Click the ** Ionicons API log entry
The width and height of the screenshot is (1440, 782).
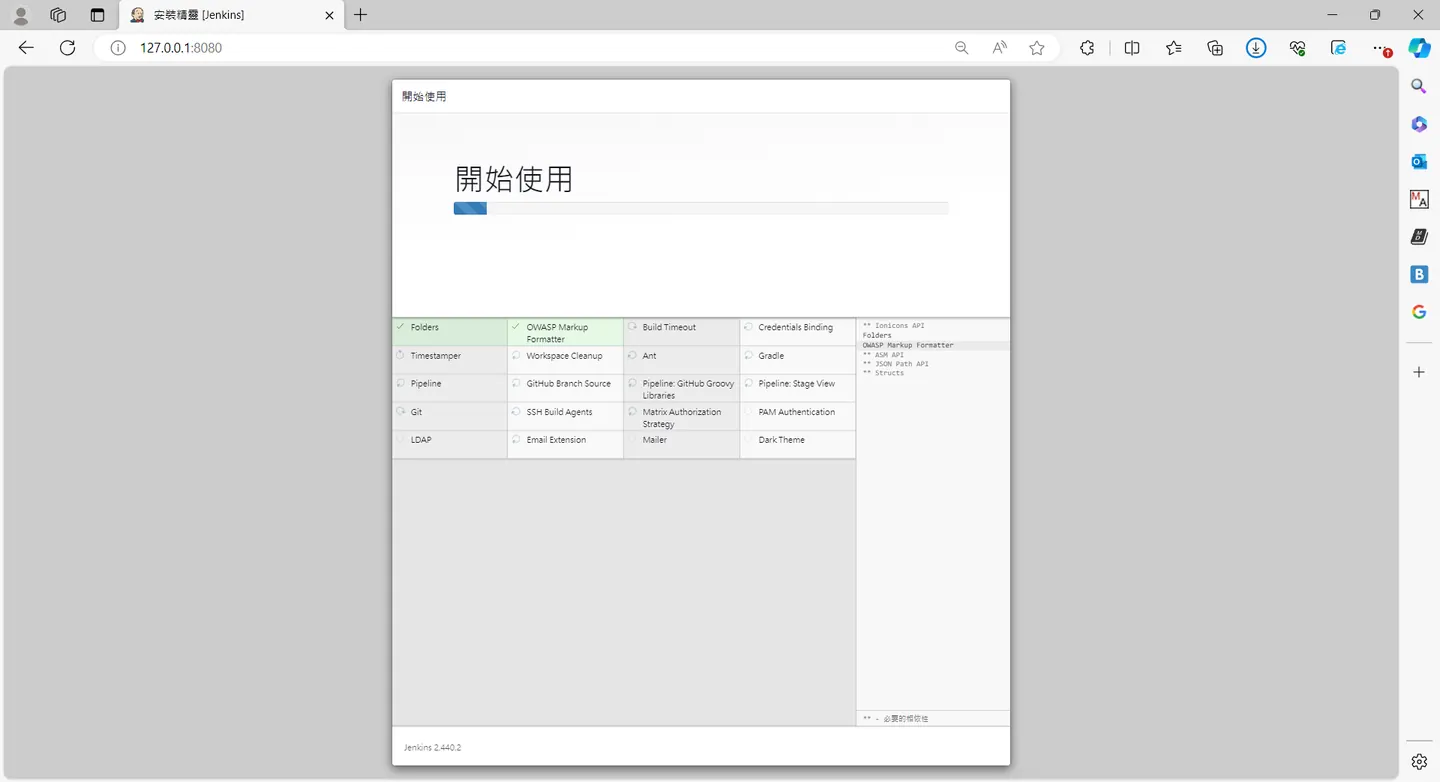[x=894, y=326]
